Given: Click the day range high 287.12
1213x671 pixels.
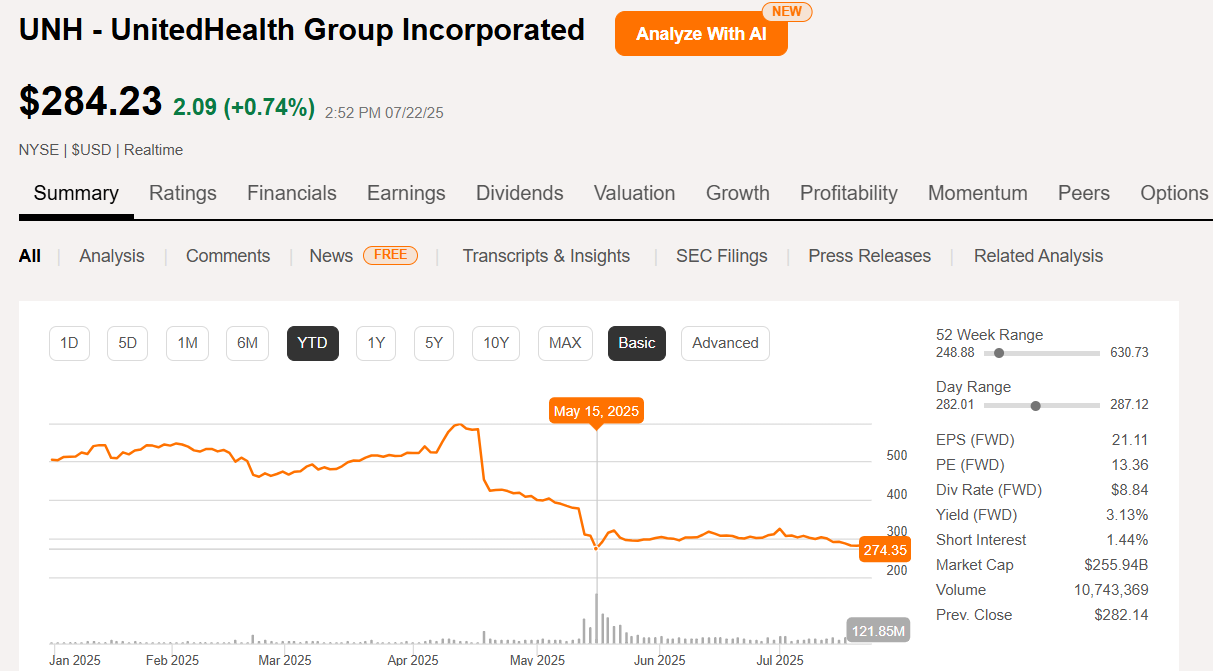Looking at the screenshot, I should pos(1129,405).
